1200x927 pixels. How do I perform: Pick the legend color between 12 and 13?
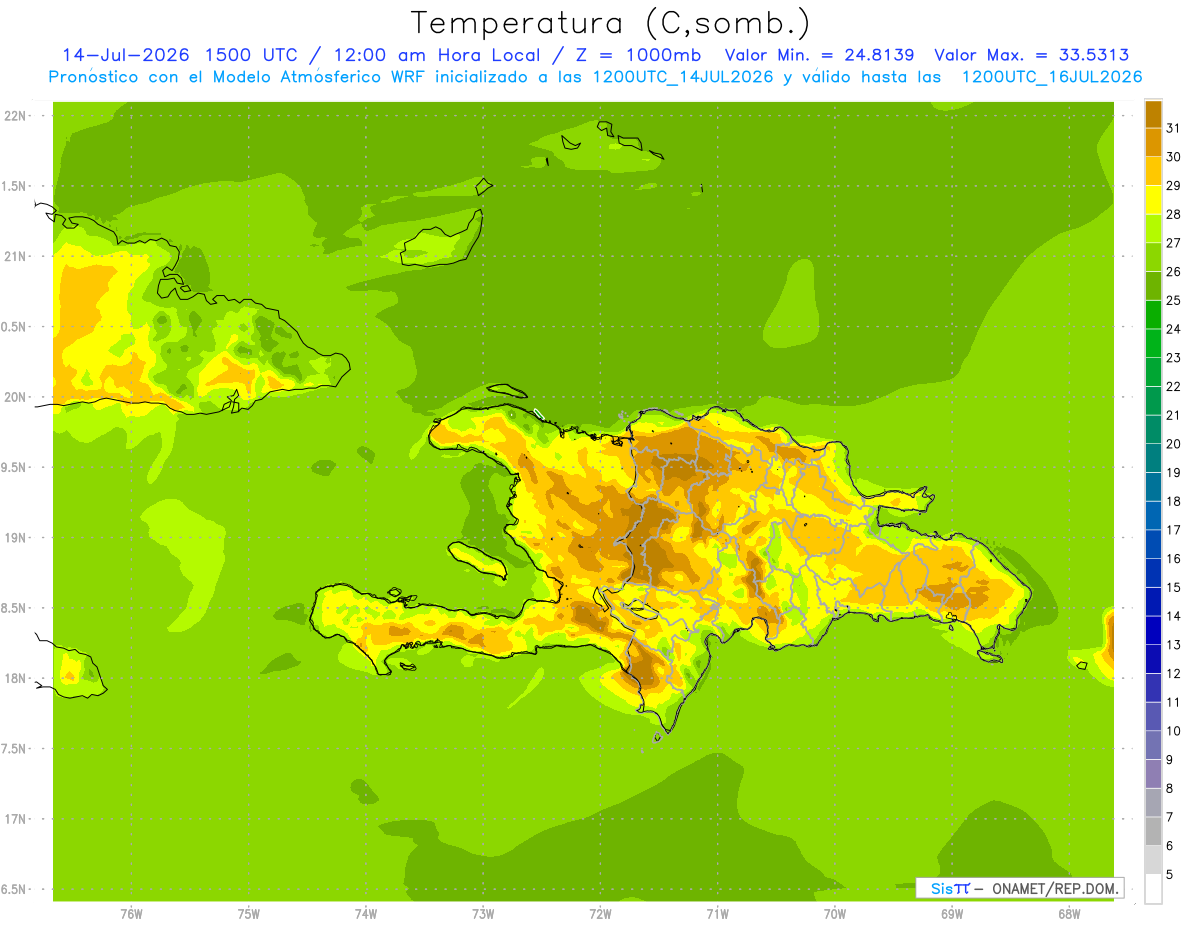[x=1153, y=659]
